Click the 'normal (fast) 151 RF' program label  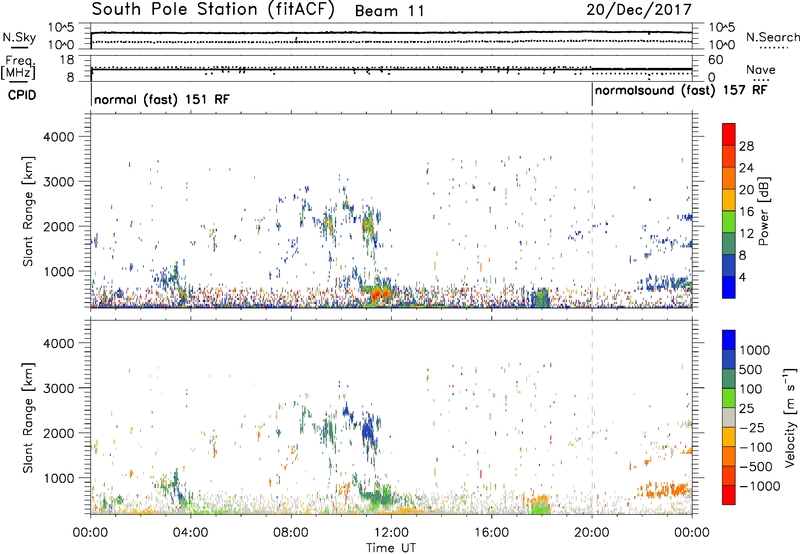pos(162,99)
